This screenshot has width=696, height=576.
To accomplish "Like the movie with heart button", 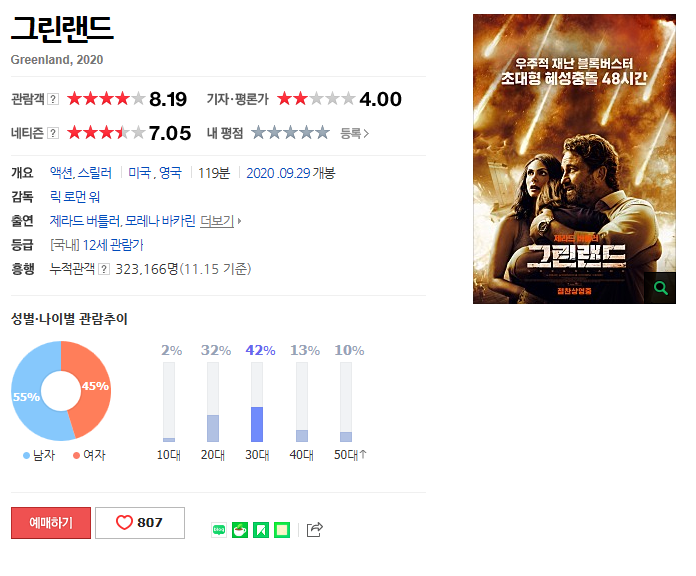I will click(140, 523).
